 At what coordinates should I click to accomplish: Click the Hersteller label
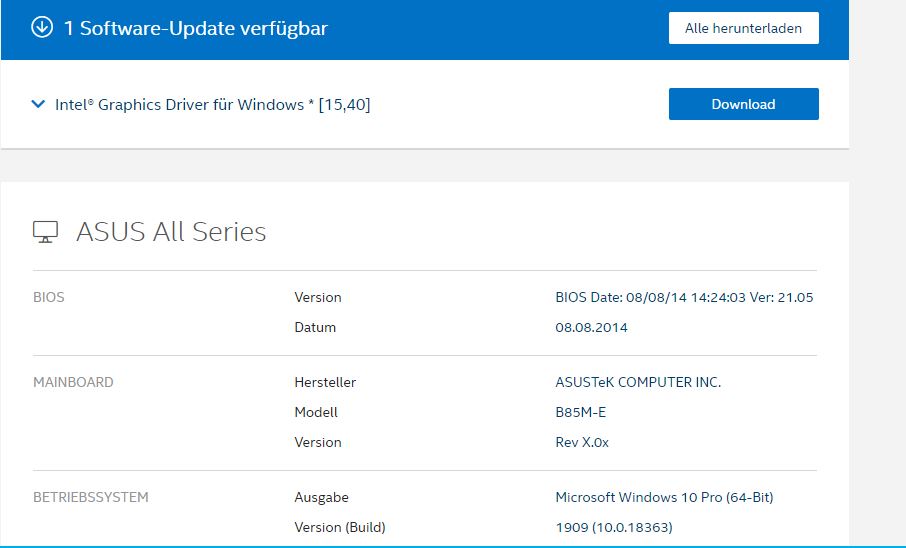[x=325, y=382]
